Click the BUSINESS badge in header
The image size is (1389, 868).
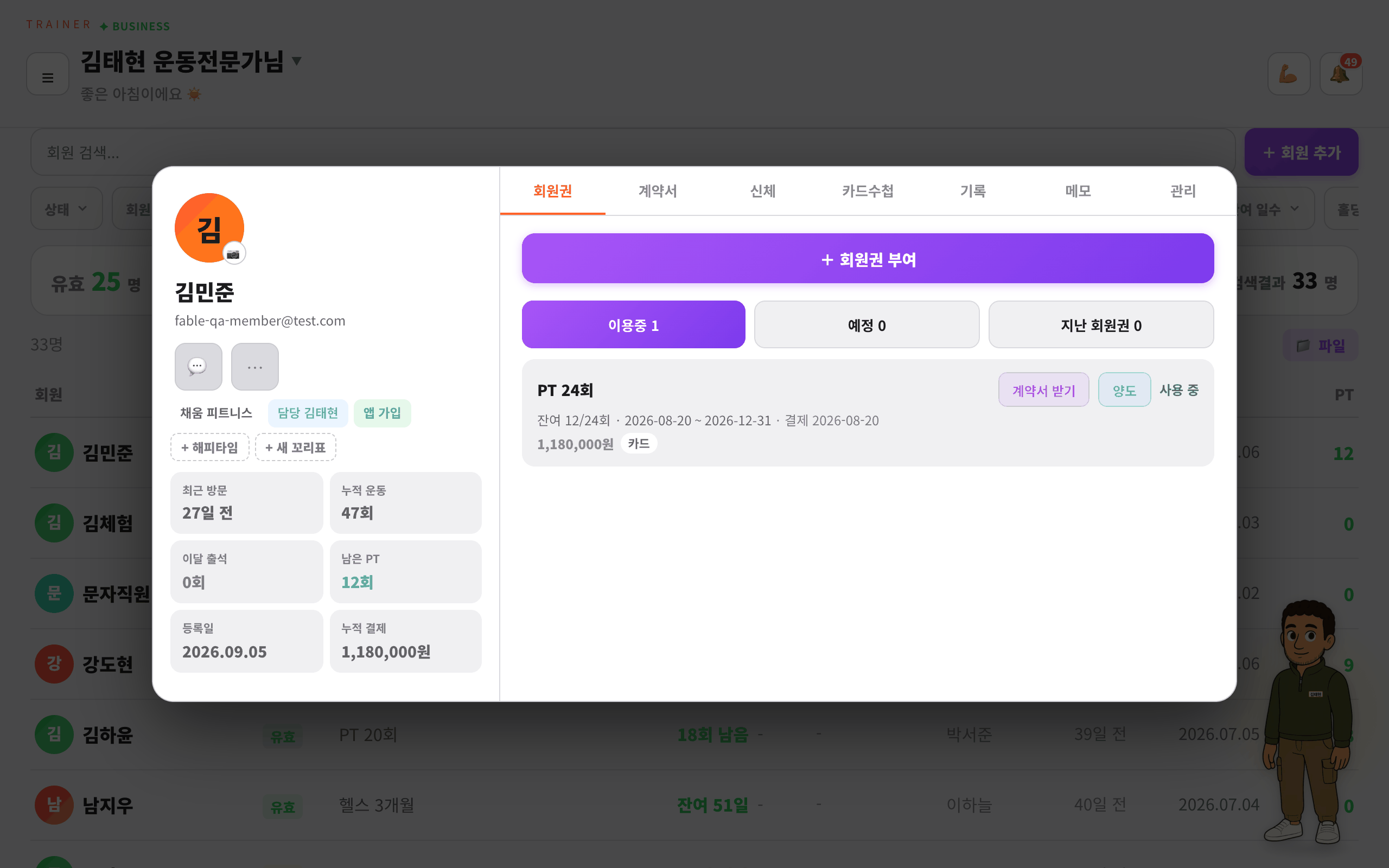[x=135, y=27]
